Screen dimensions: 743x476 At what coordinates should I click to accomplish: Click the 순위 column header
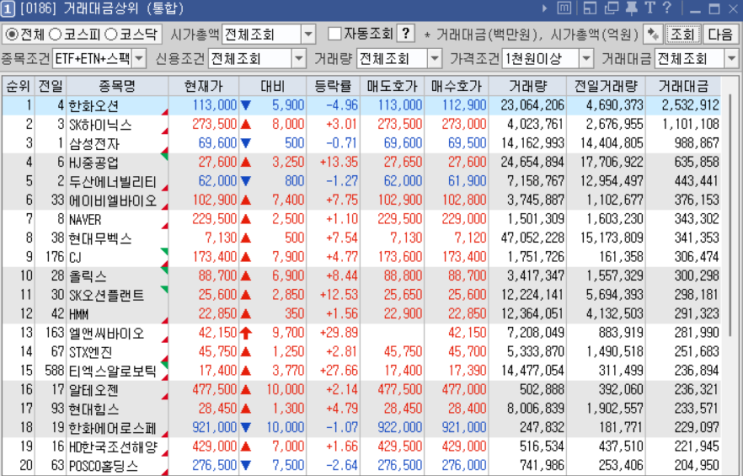coord(18,86)
